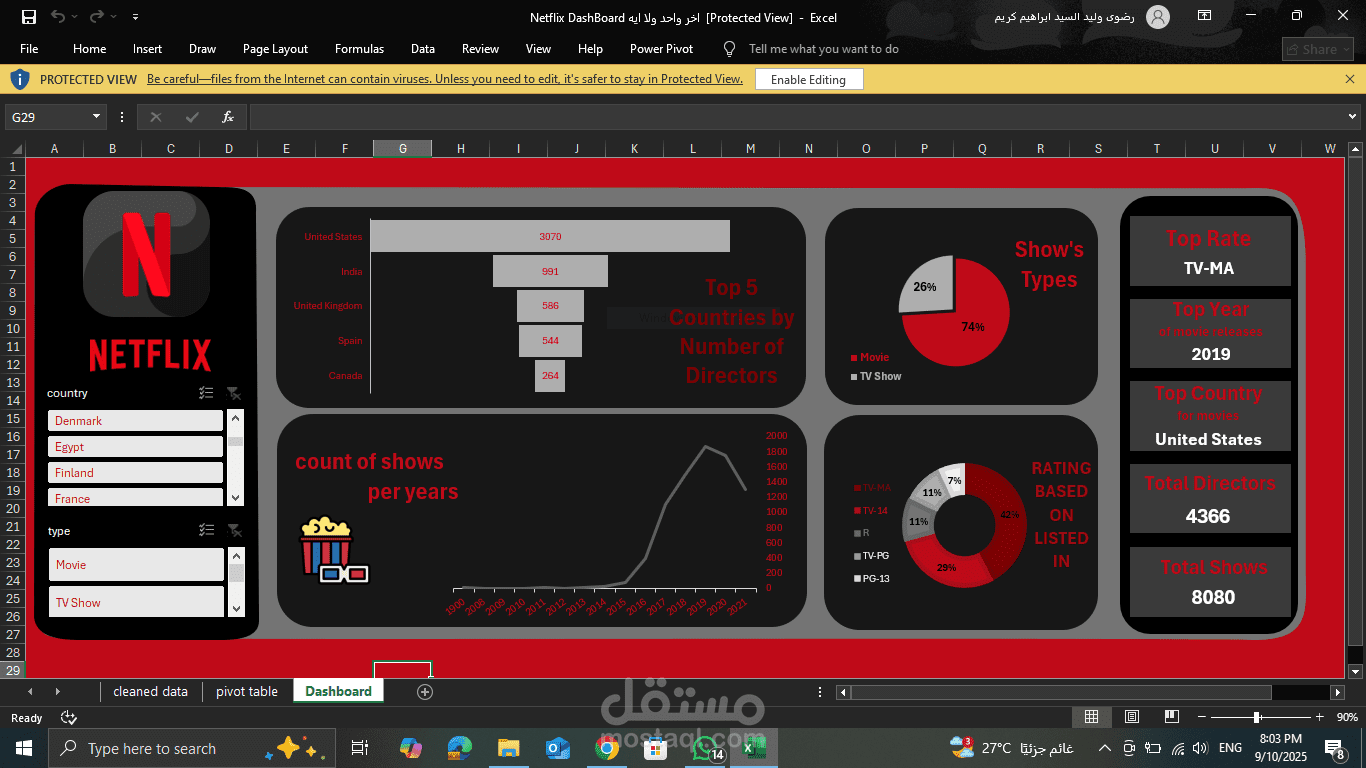The height and width of the screenshot is (768, 1366).
Task: Add a new sheet with the plus button
Action: [x=425, y=691]
